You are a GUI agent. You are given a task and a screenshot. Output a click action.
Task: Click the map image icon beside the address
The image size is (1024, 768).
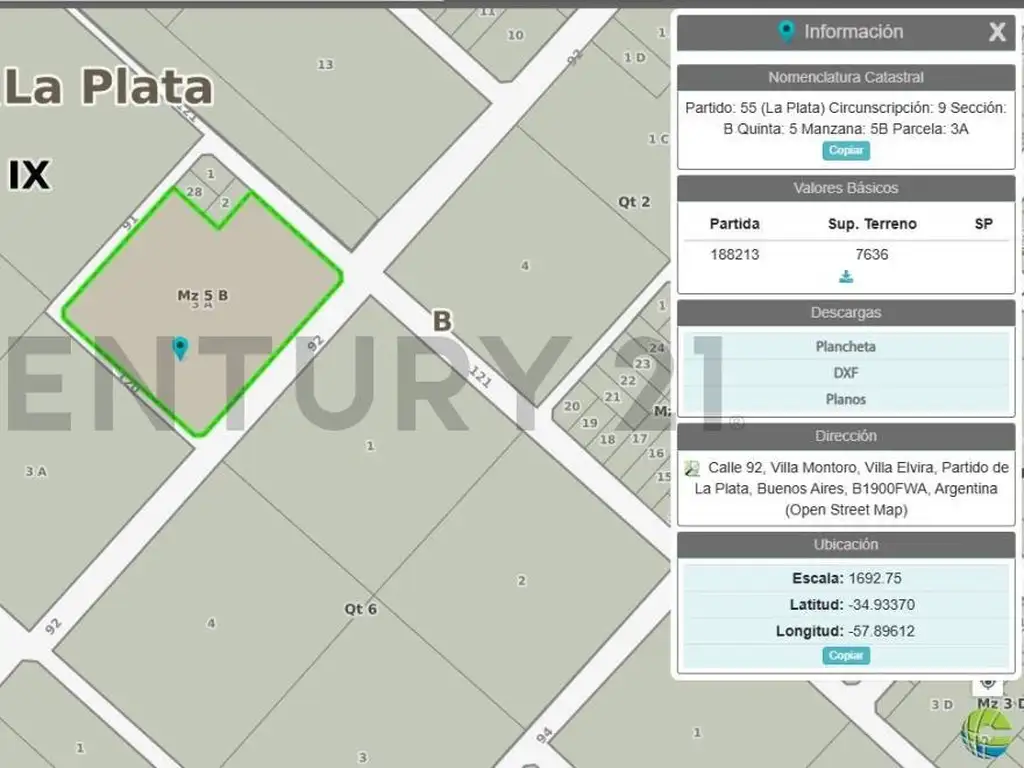692,468
